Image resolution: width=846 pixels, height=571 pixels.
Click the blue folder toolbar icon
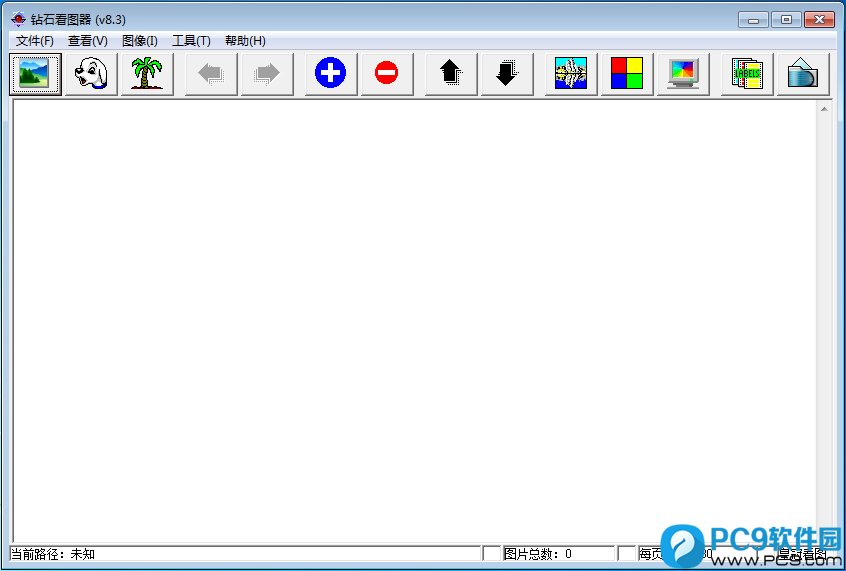pos(803,74)
